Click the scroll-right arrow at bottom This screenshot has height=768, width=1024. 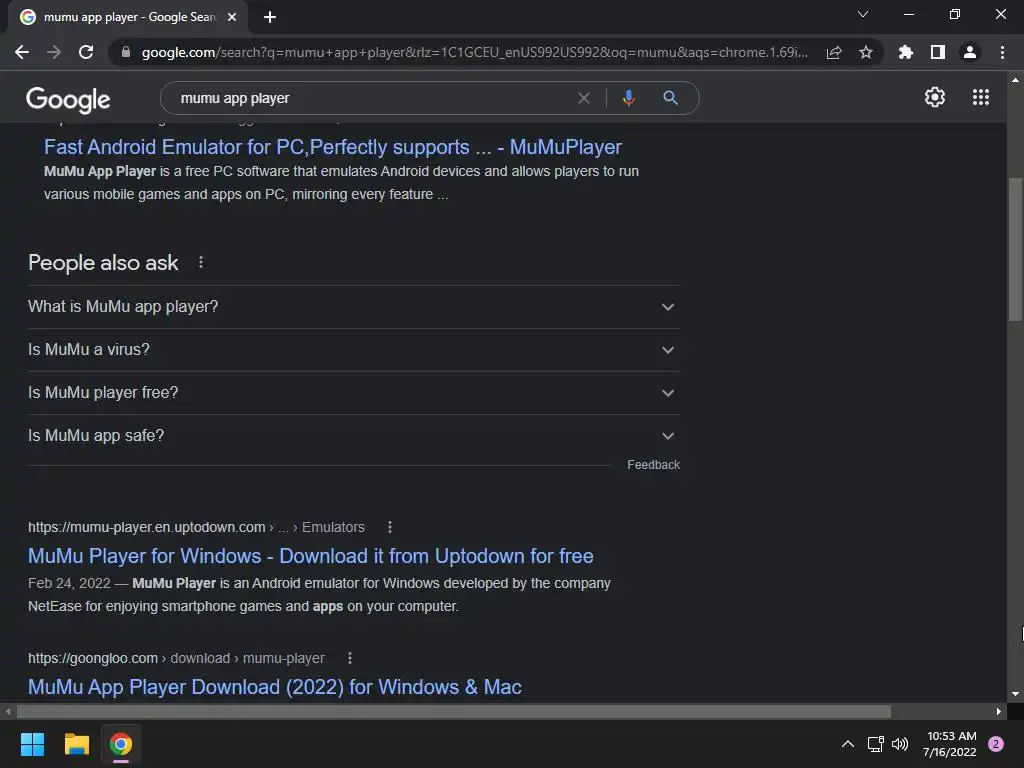[999, 711]
